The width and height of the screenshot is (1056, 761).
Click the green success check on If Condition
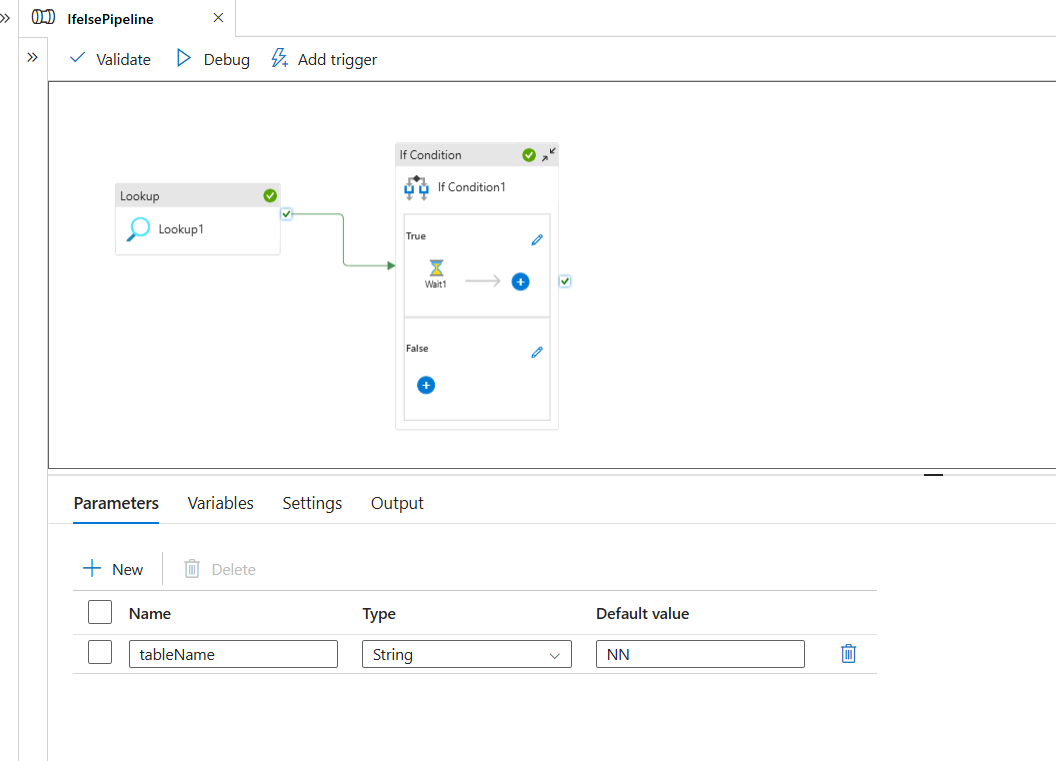pos(528,155)
